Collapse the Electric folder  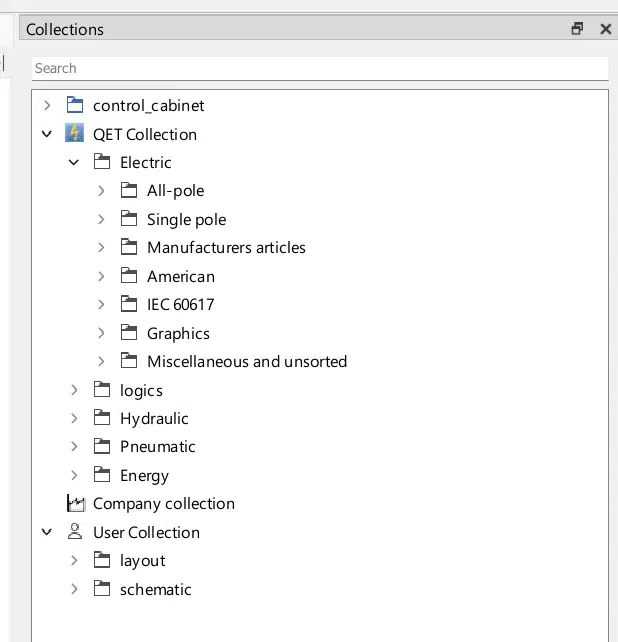pos(74,163)
